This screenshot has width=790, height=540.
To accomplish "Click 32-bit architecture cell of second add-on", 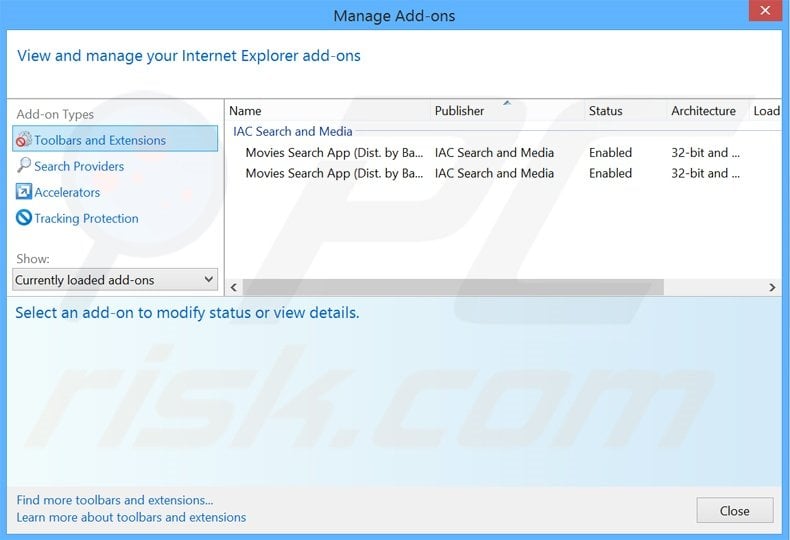I will point(705,173).
